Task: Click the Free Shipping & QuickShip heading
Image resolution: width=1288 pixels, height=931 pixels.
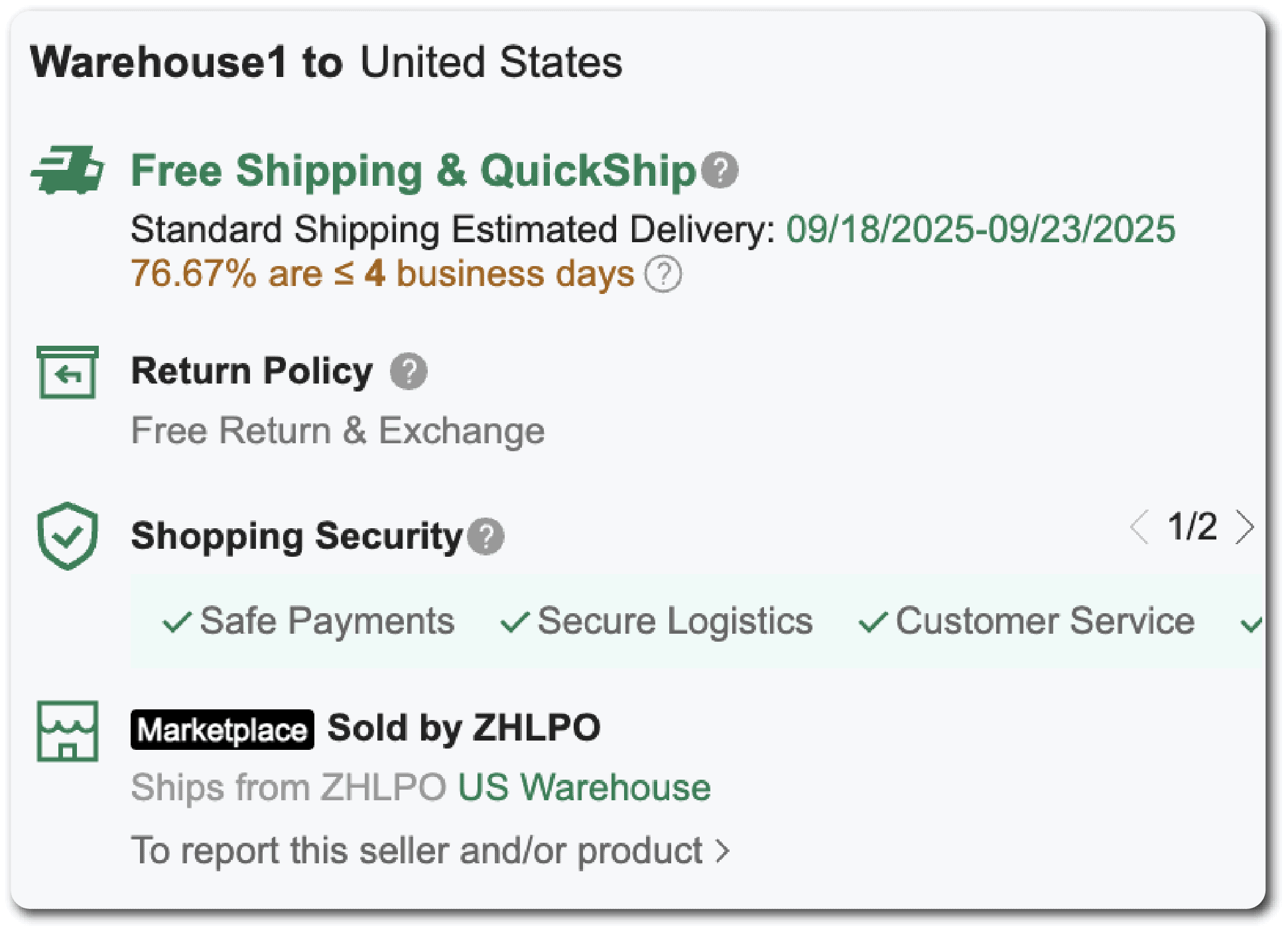Action: [413, 171]
